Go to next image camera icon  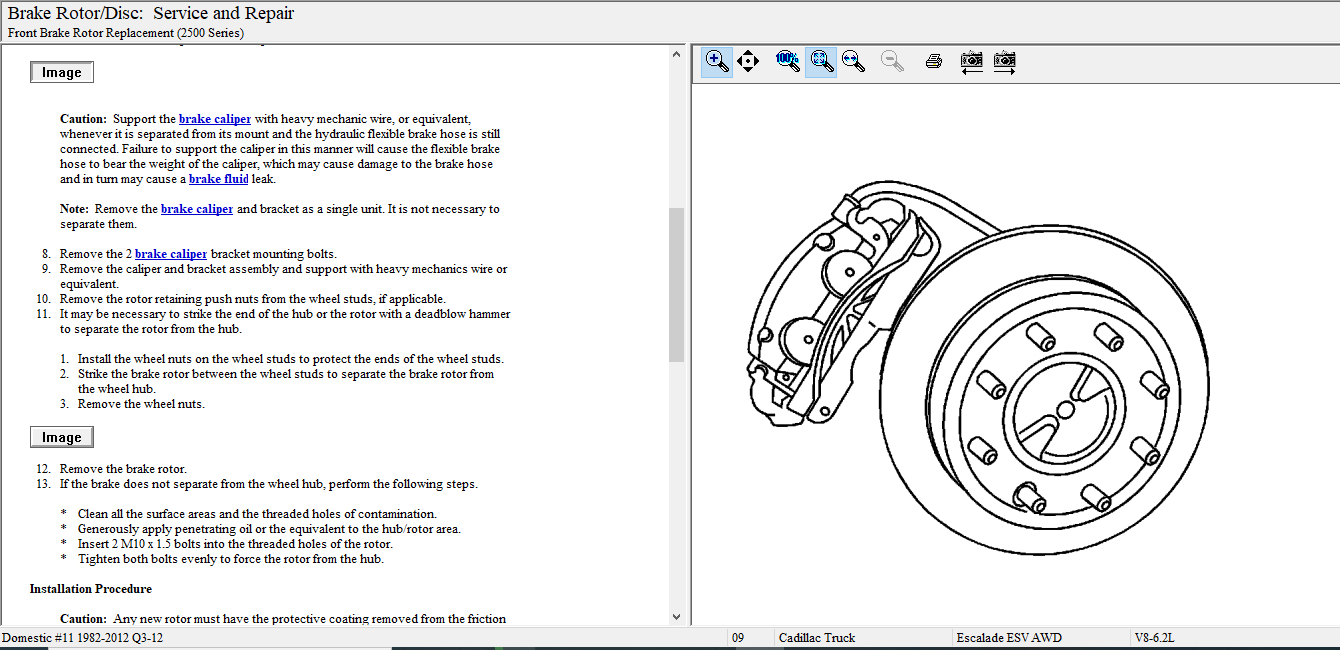pos(1004,61)
